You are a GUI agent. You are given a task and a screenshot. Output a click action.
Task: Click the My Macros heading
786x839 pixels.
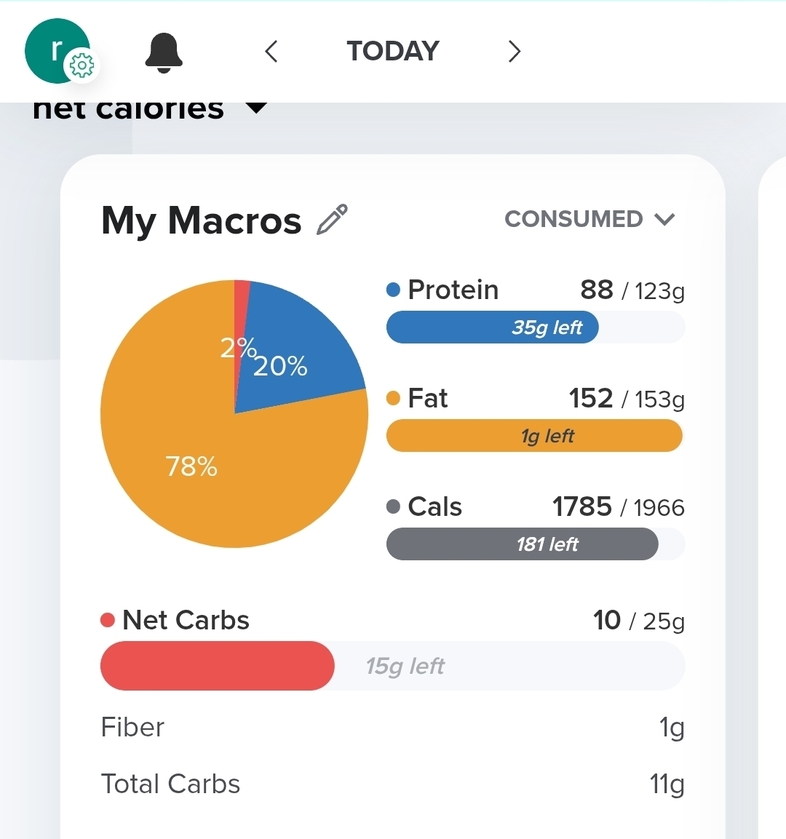tap(201, 220)
